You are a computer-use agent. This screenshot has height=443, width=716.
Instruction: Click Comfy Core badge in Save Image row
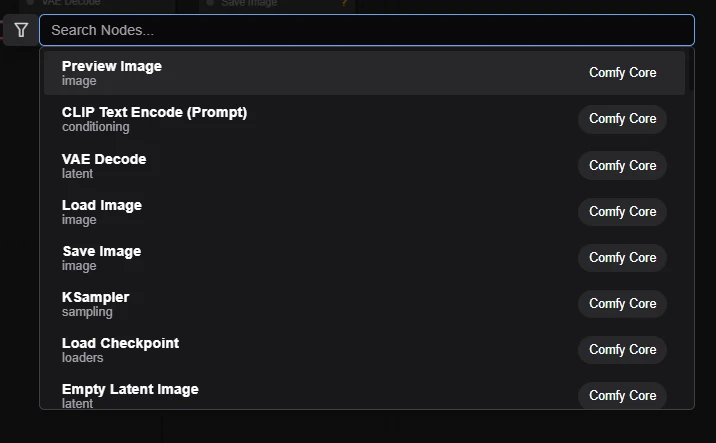pos(622,257)
